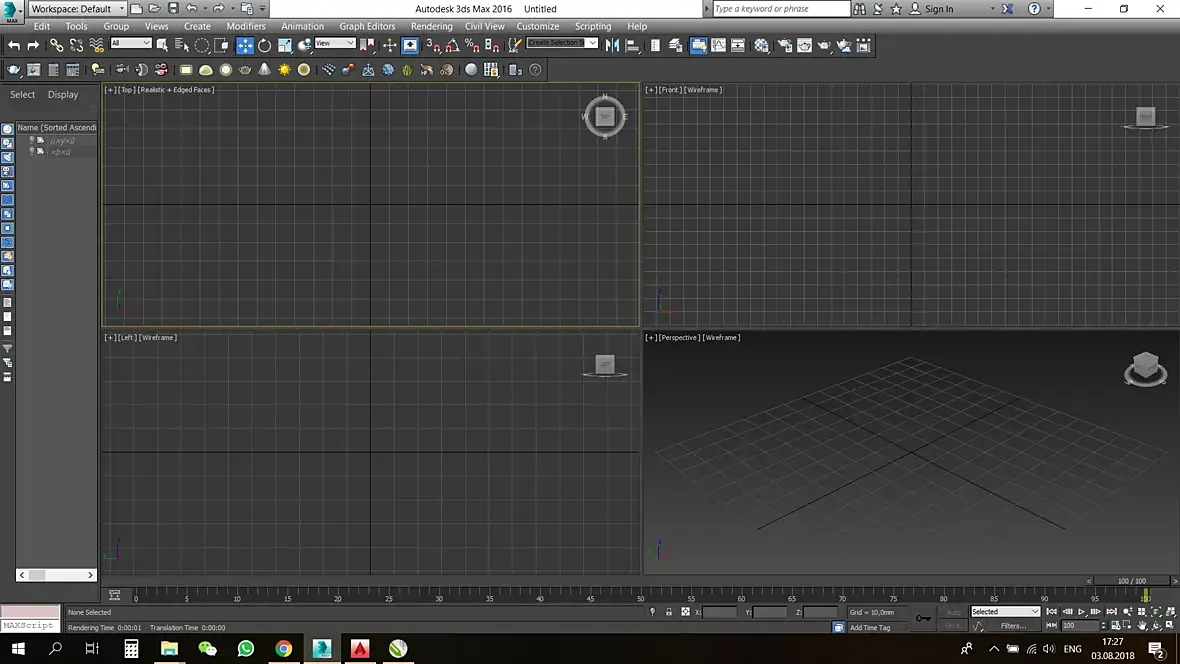Toggle Auto Key animation mode
1180x664 pixels.
tap(953, 612)
